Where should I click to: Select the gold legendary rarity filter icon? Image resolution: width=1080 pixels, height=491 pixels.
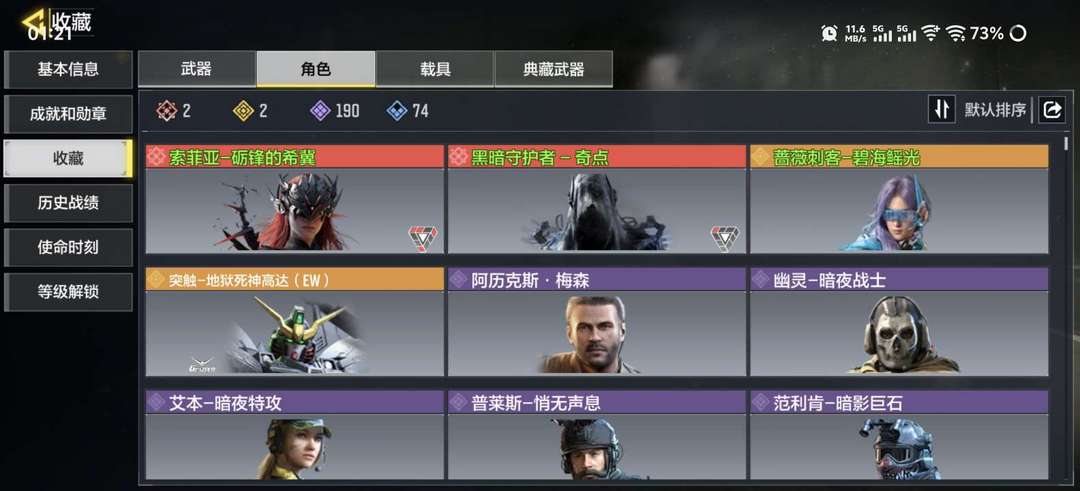click(243, 111)
